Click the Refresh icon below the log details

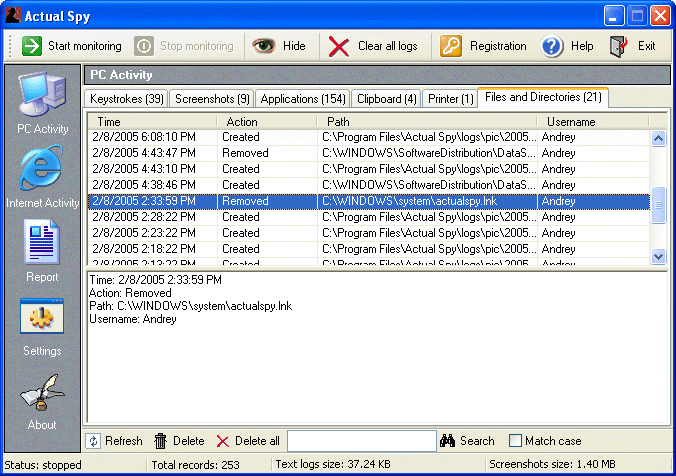(93, 441)
